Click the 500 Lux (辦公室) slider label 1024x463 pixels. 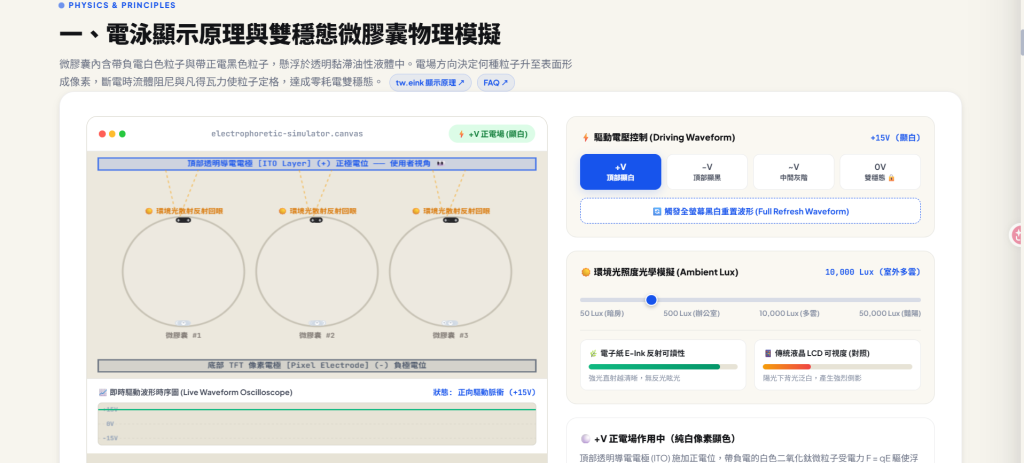pyautogui.click(x=692, y=313)
